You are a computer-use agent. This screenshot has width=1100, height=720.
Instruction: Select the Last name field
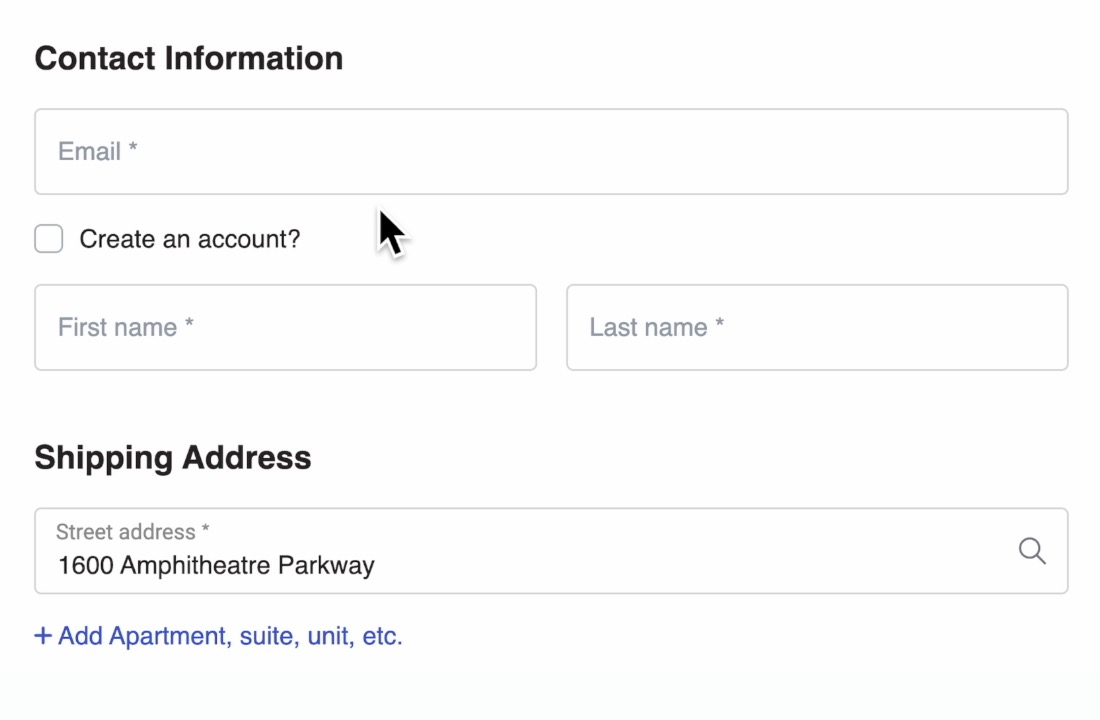coord(817,327)
